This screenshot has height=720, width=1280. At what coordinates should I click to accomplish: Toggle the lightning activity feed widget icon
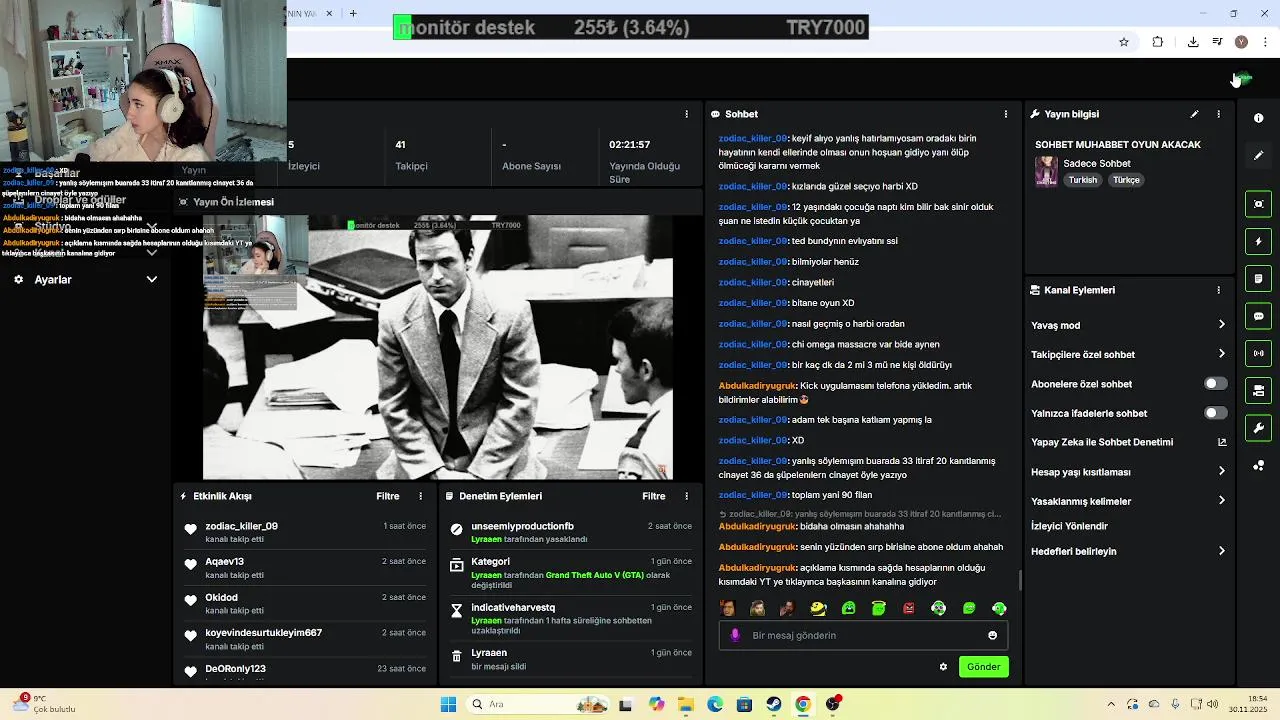click(x=1258, y=241)
